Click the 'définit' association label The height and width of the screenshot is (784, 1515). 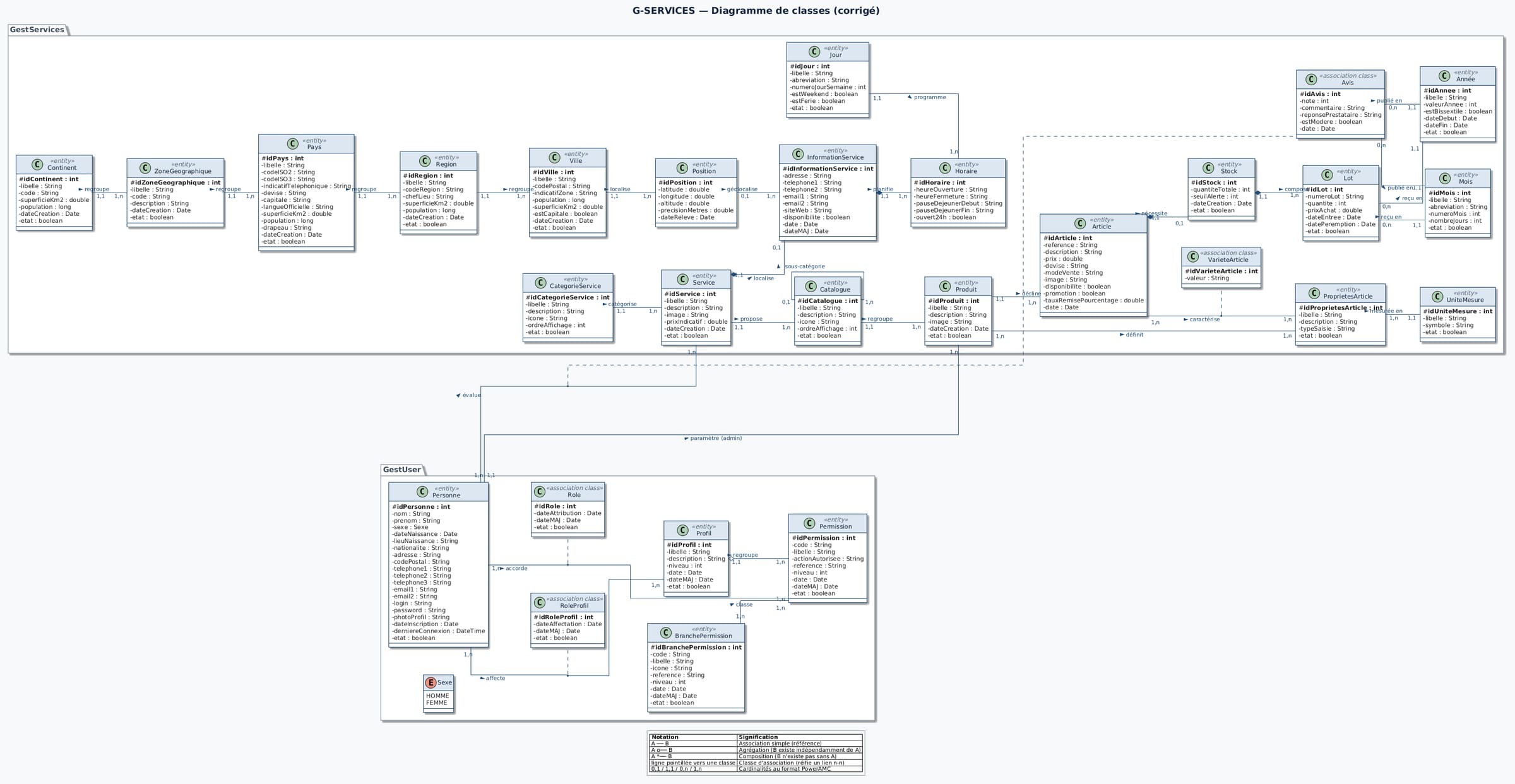[1134, 335]
